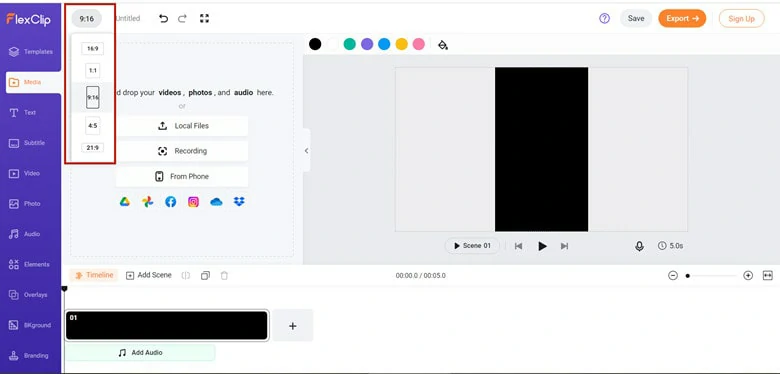The image size is (780, 374).
Task: Import from OneDrive cloud icon
Action: tap(216, 201)
